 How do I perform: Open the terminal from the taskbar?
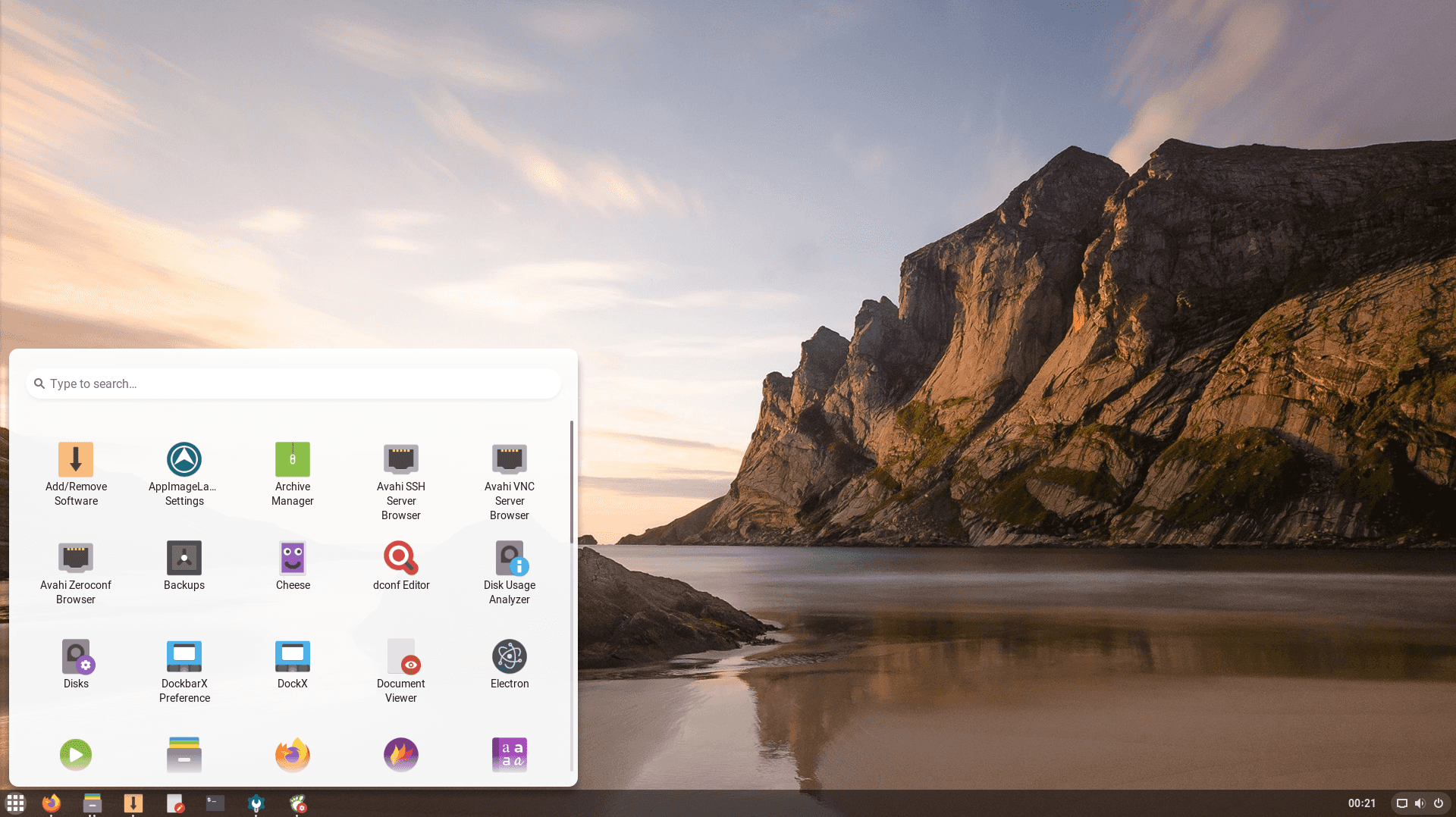(215, 803)
